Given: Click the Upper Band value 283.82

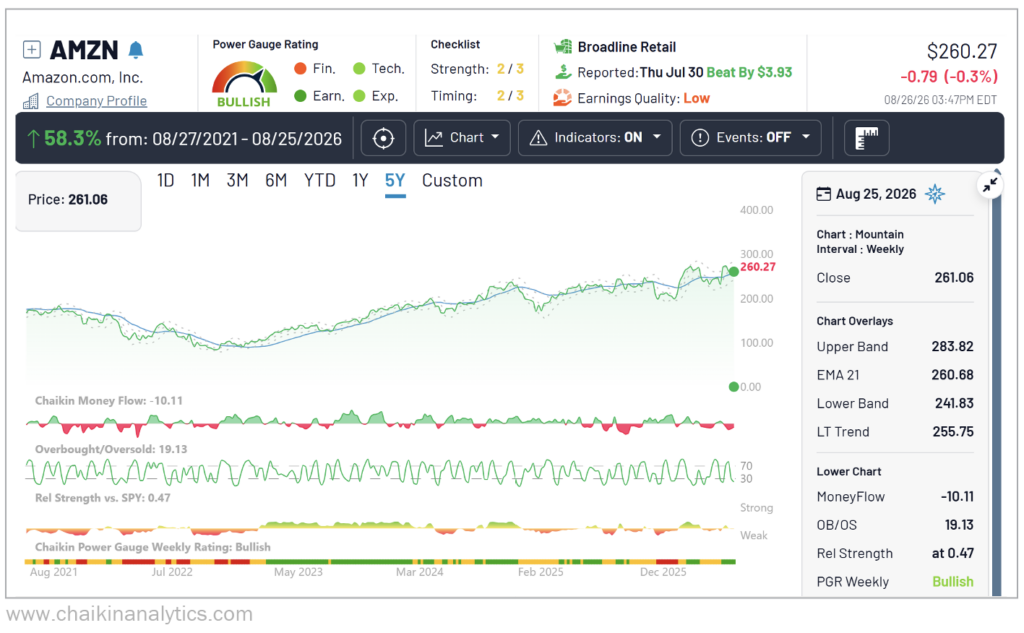Looking at the screenshot, I should pos(952,347).
